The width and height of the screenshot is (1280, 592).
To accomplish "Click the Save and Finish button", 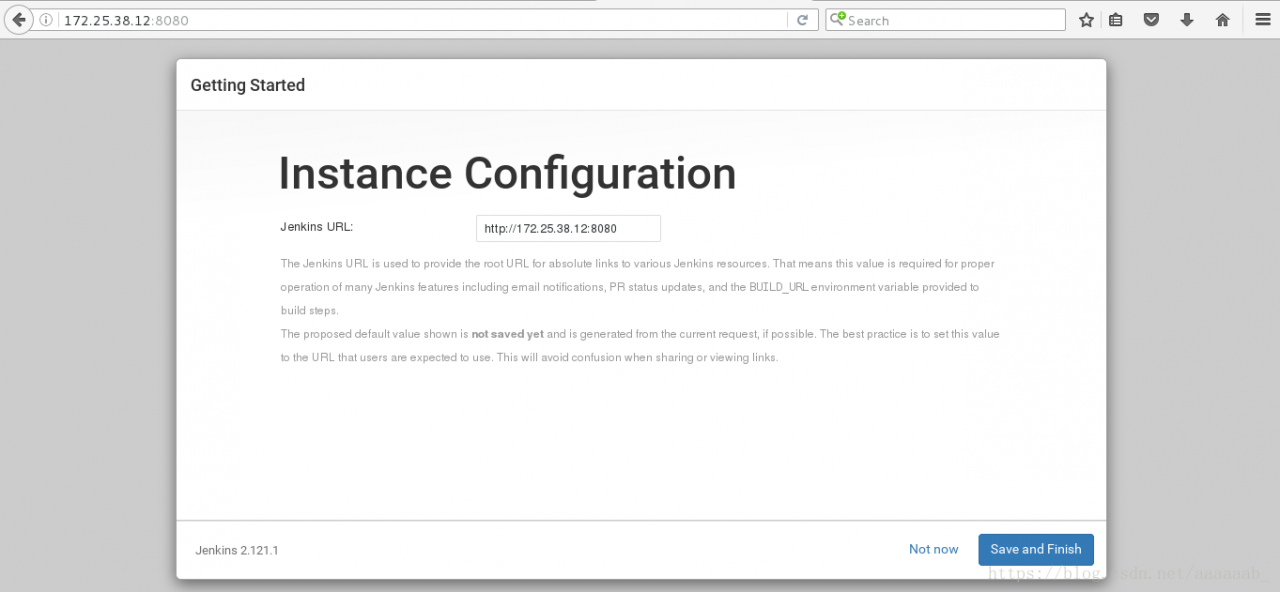I will [x=1036, y=549].
